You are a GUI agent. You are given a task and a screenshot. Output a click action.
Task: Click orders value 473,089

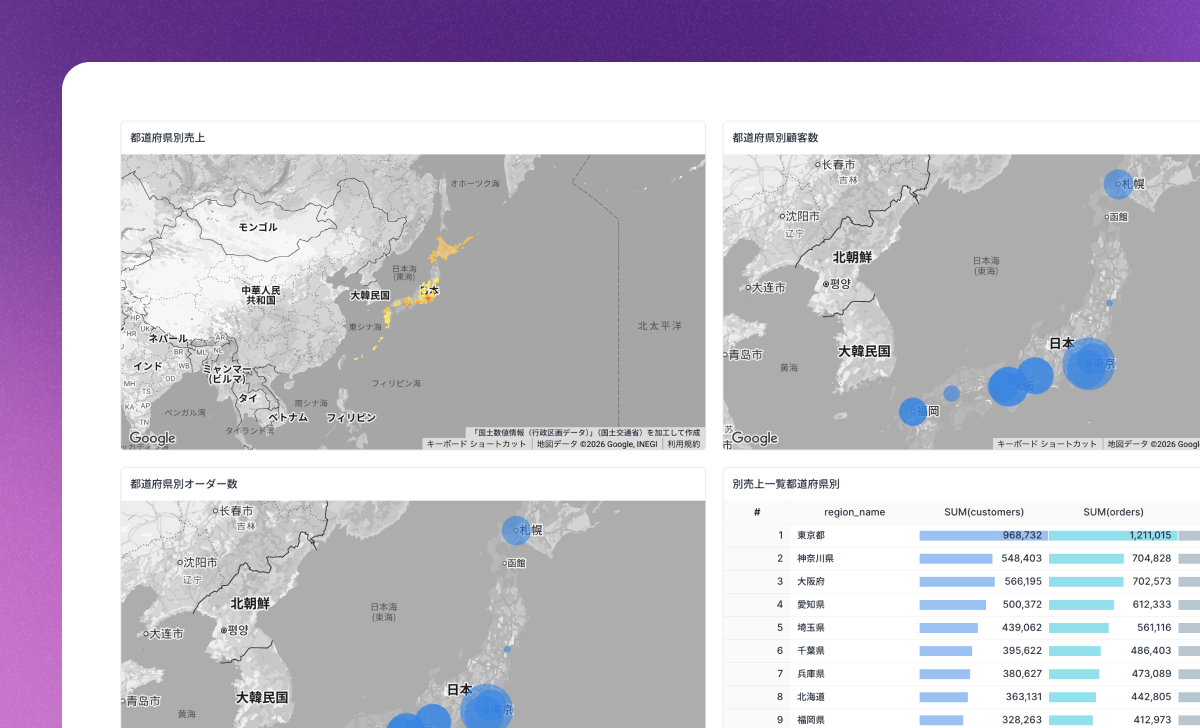(1151, 673)
